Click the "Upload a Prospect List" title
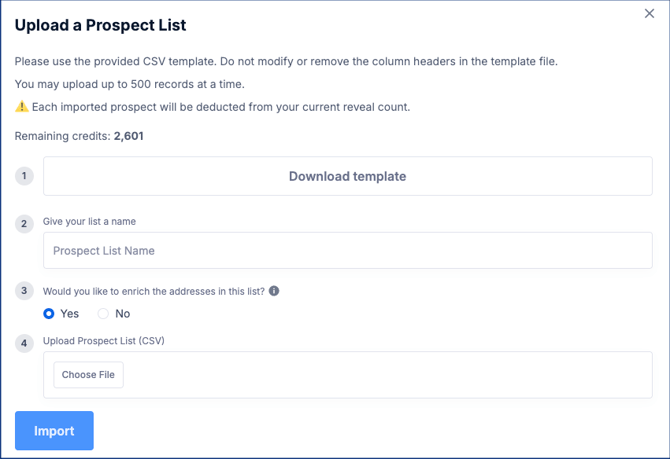Image resolution: width=670 pixels, height=459 pixels. pyautogui.click(x=100, y=25)
